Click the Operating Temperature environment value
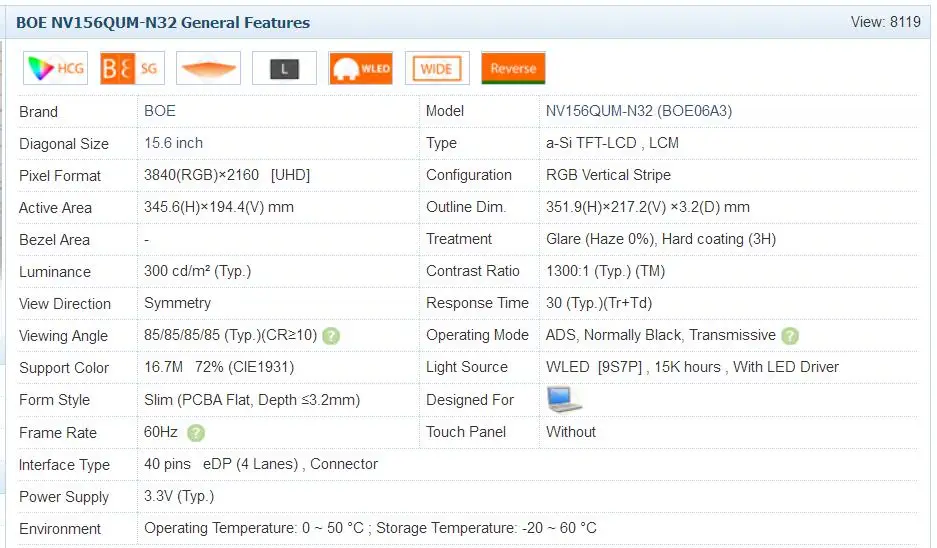This screenshot has height=548, width=937. (370, 528)
